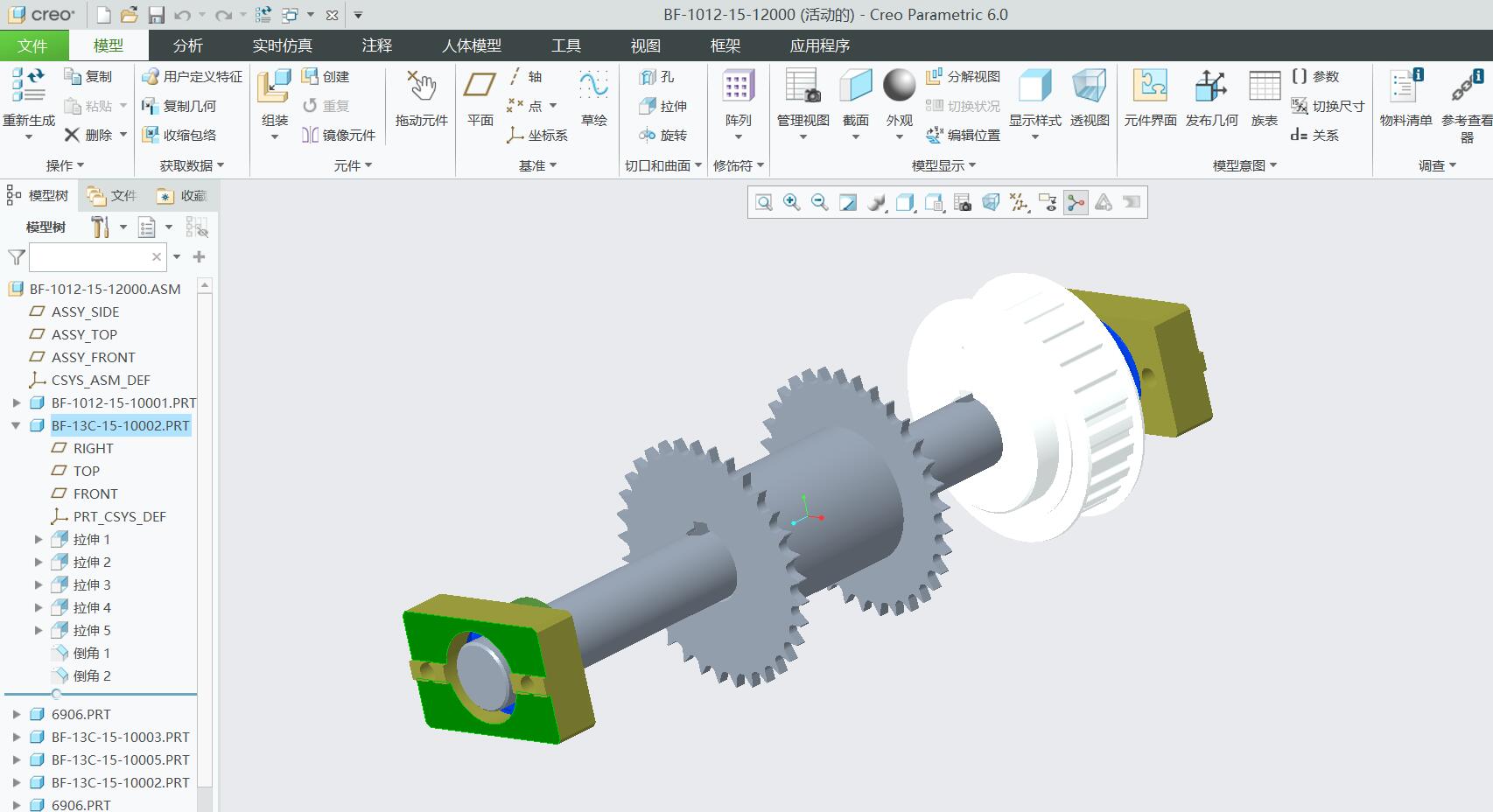1493x812 pixels.
Task: Click the 镜像元件 mirror component button
Action: coord(338,135)
